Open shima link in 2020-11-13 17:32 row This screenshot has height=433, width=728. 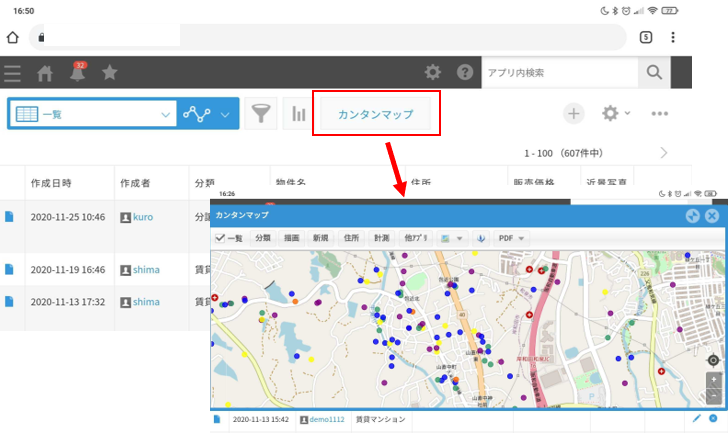click(x=146, y=302)
